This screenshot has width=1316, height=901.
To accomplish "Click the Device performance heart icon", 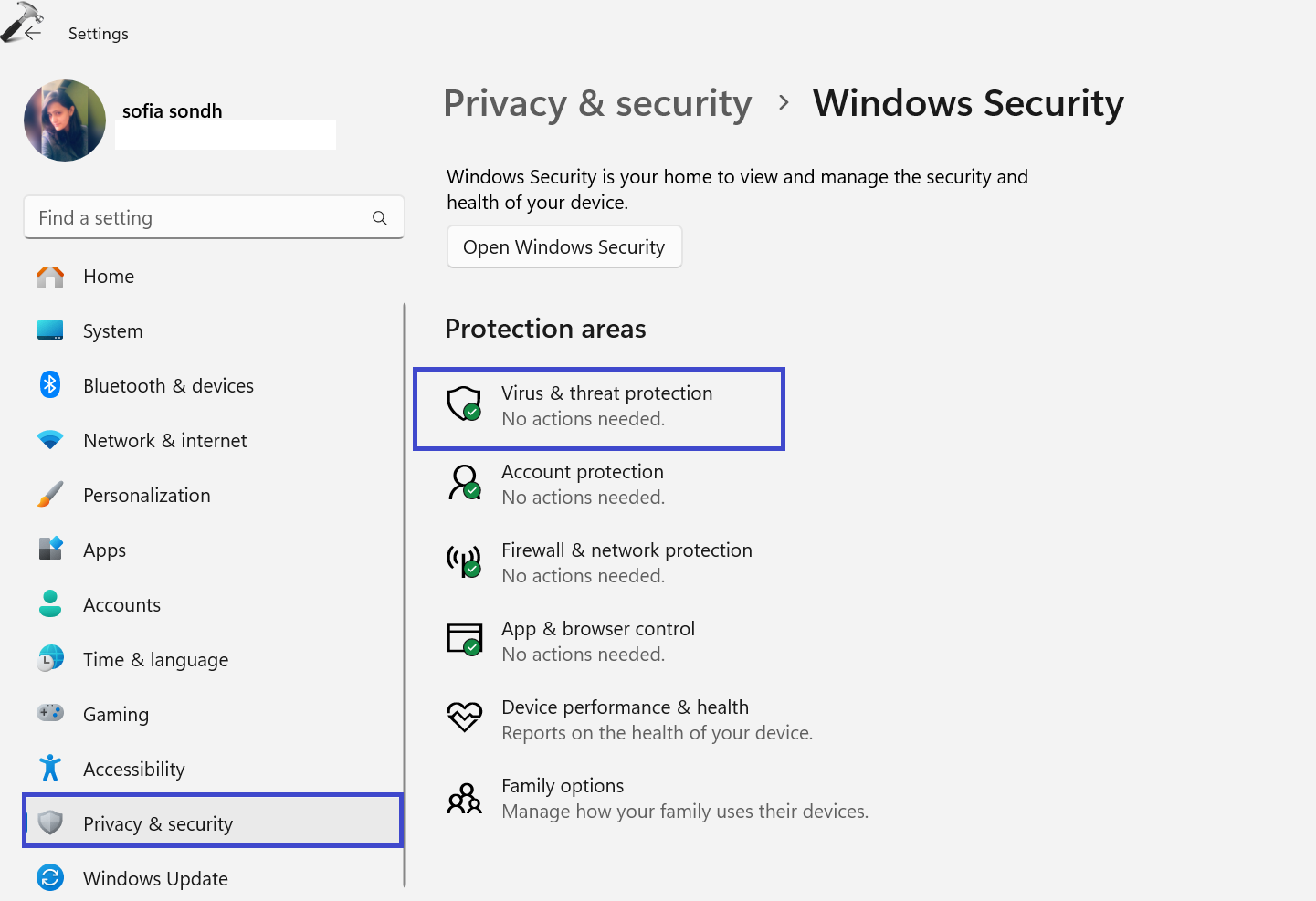I will click(x=464, y=717).
